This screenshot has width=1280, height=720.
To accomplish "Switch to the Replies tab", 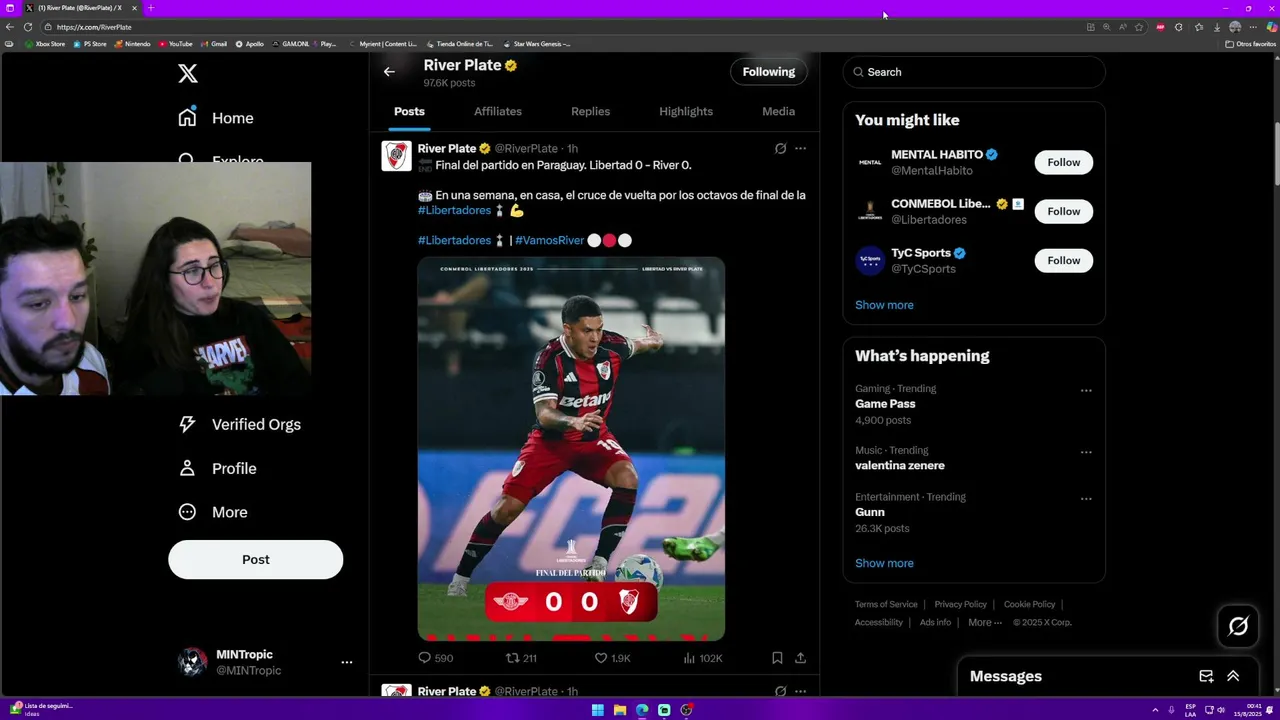I will click(x=590, y=111).
